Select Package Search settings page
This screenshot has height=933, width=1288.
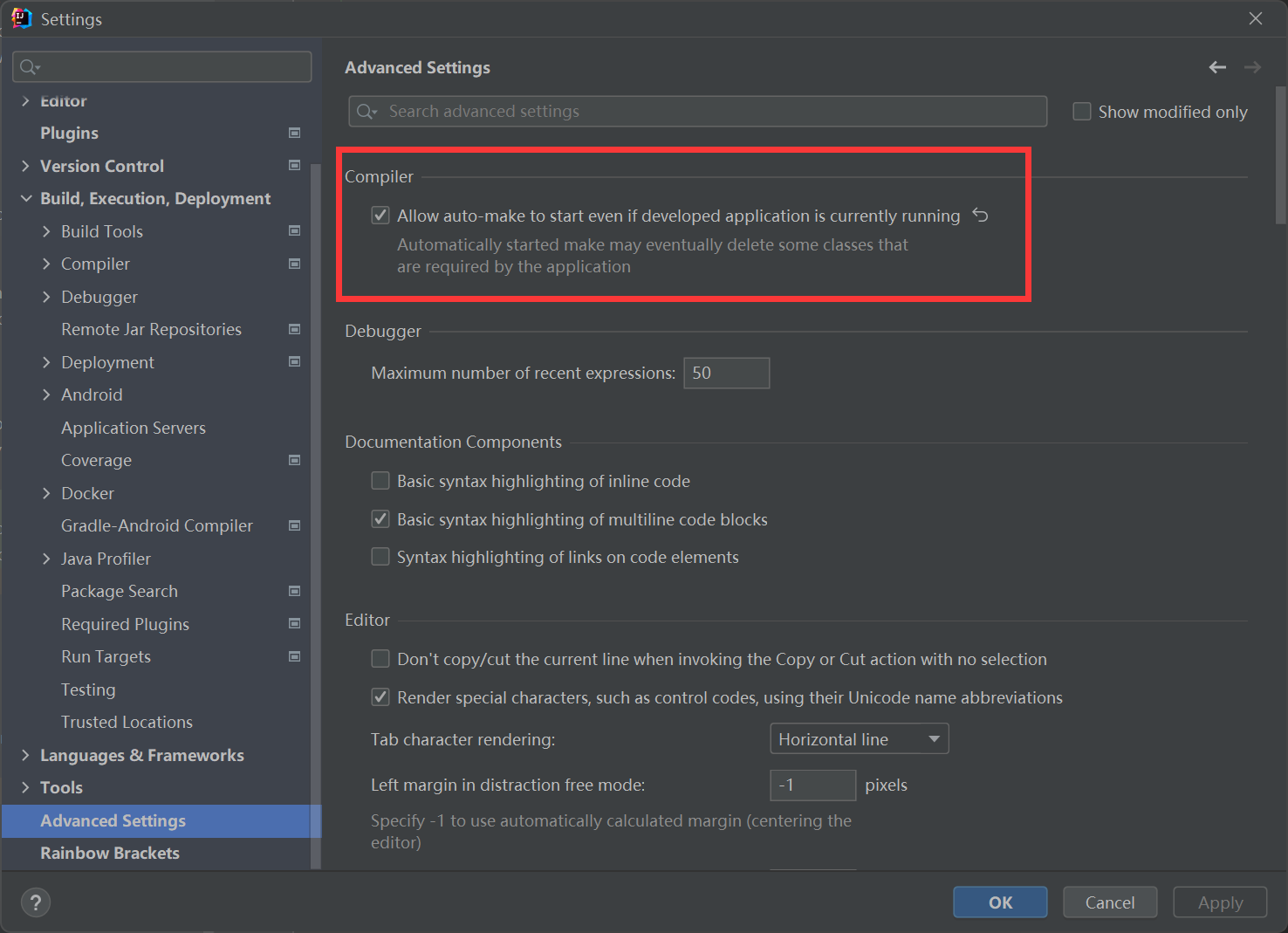pos(120,591)
